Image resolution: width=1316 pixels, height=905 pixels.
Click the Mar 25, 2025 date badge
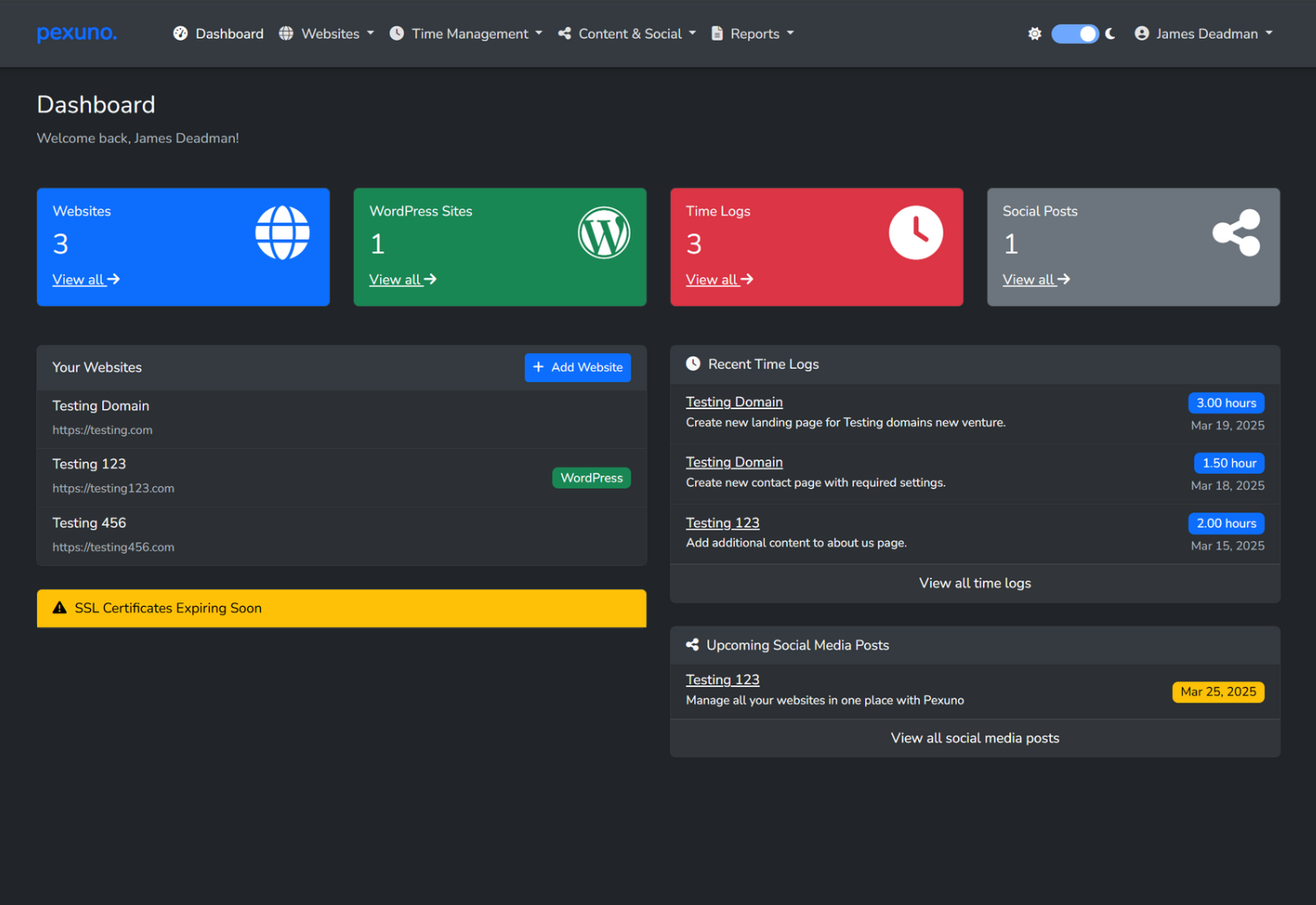click(1218, 692)
